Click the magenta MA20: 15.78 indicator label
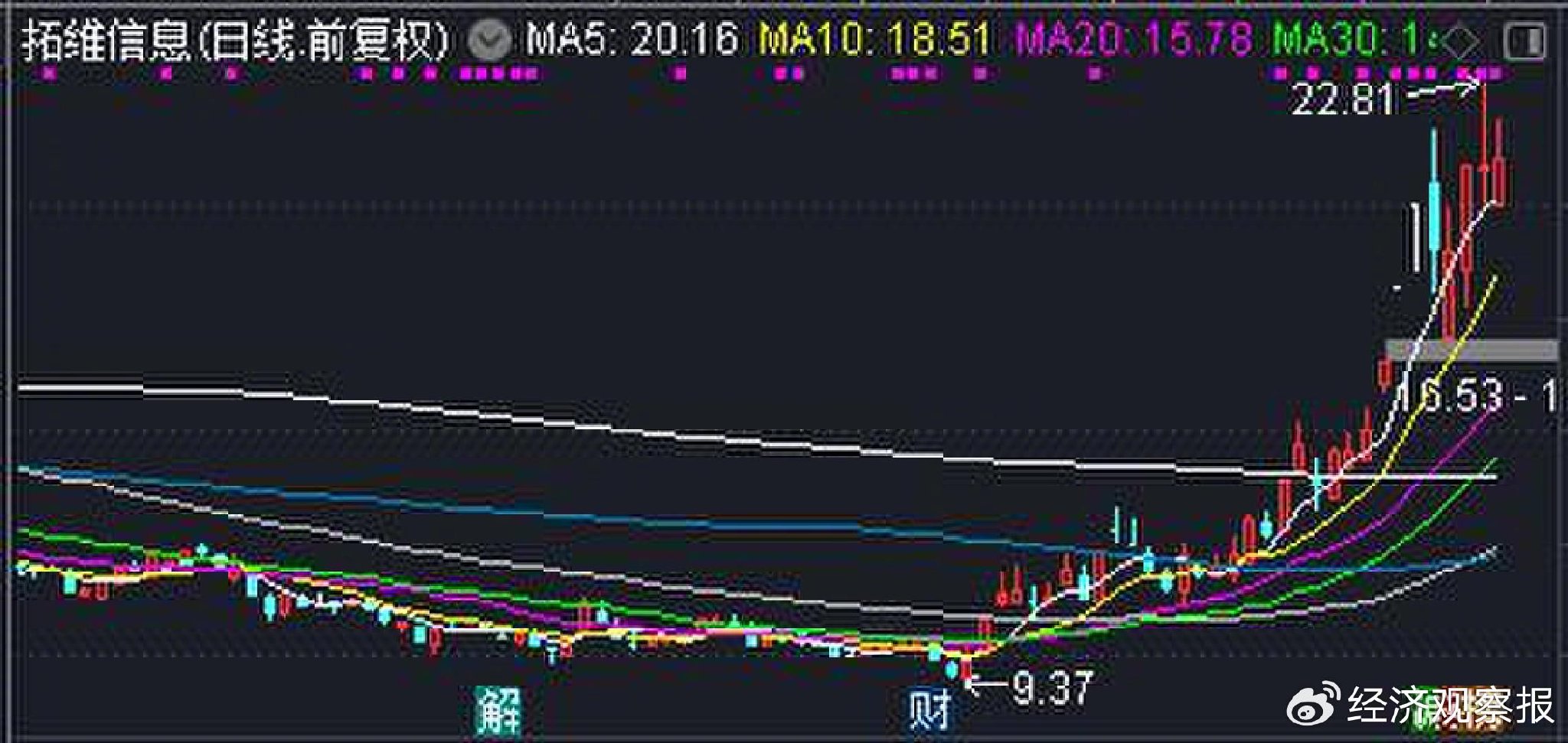The height and width of the screenshot is (743, 1568). 1138,40
